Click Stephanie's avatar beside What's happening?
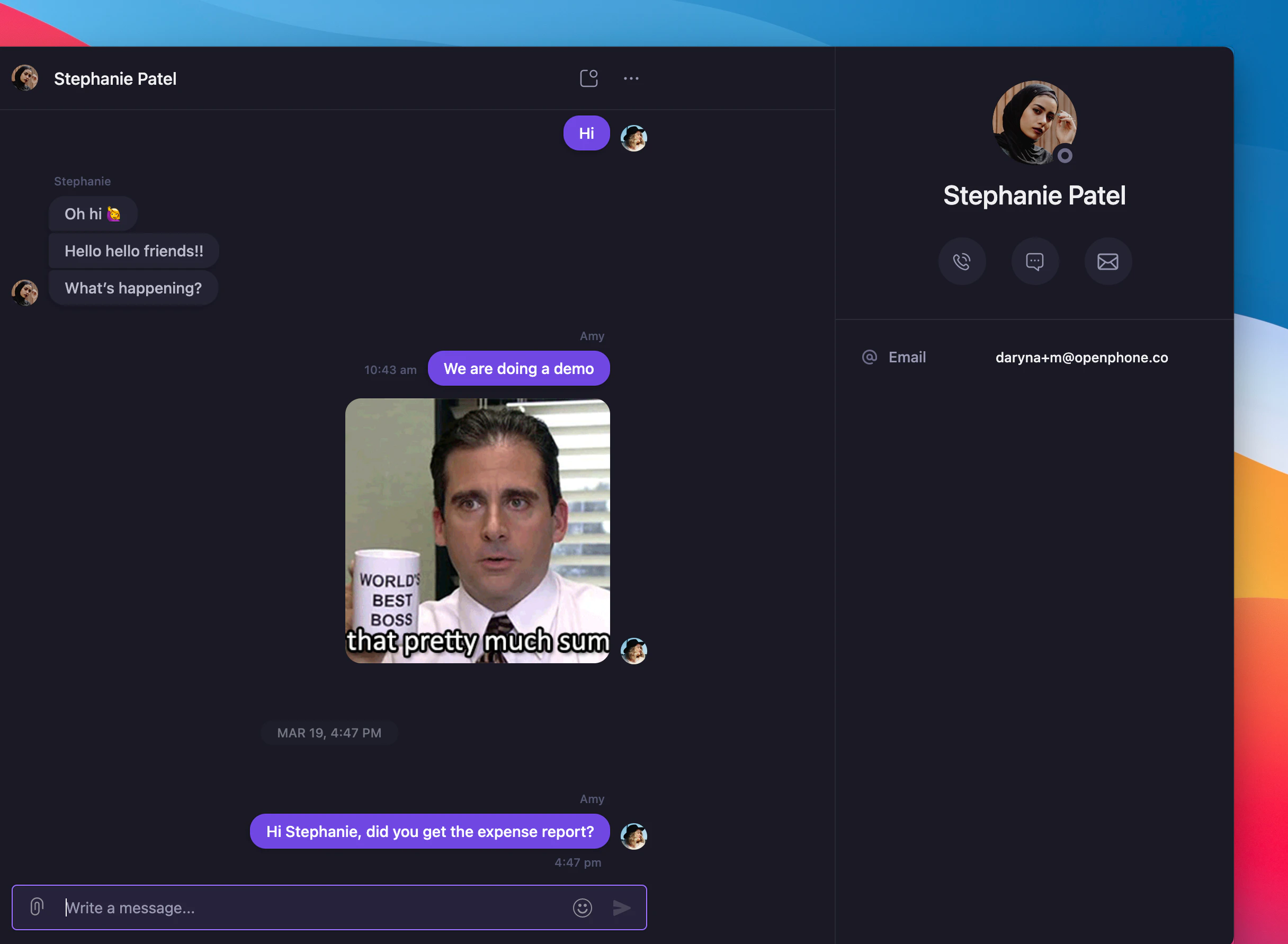 (24, 292)
